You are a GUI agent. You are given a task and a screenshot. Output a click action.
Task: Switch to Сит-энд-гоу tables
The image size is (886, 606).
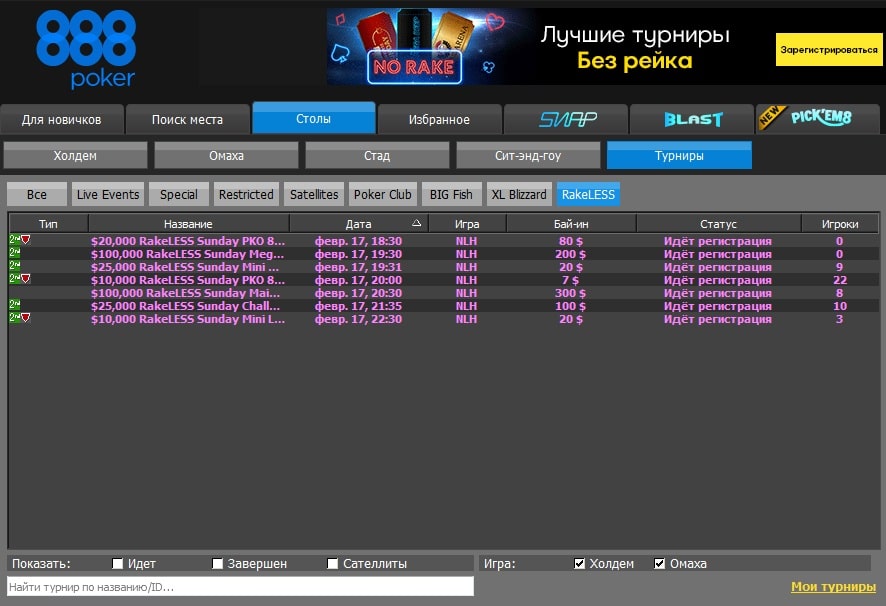click(x=528, y=155)
